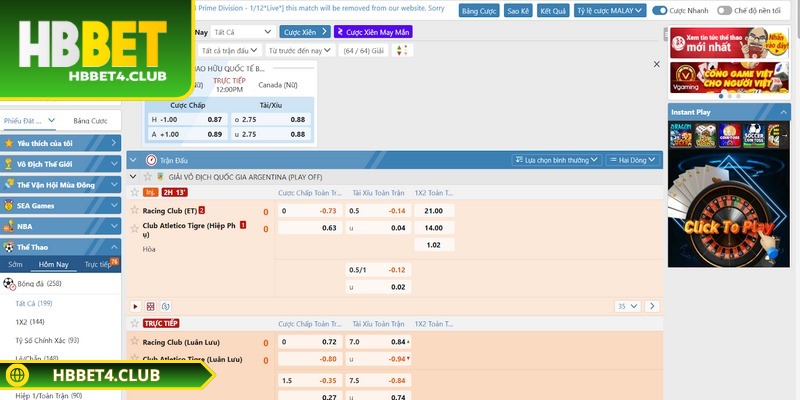Click the (64 / 64) Giải leagues button
Screen dimensions: 800x400
(363, 51)
